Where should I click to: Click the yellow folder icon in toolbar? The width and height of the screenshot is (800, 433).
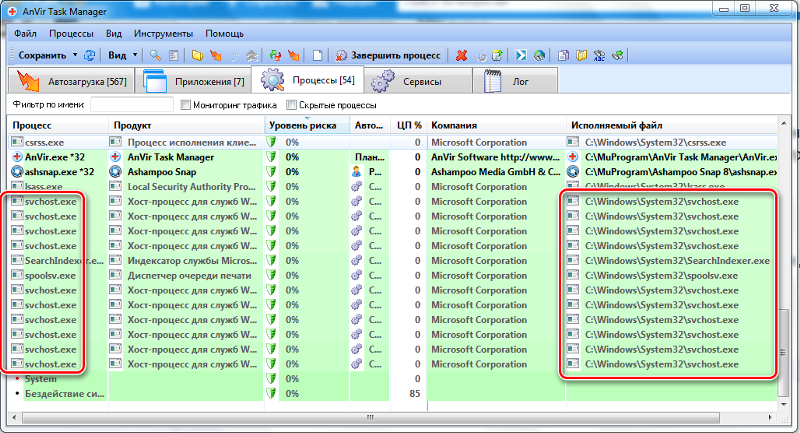[x=197, y=55]
